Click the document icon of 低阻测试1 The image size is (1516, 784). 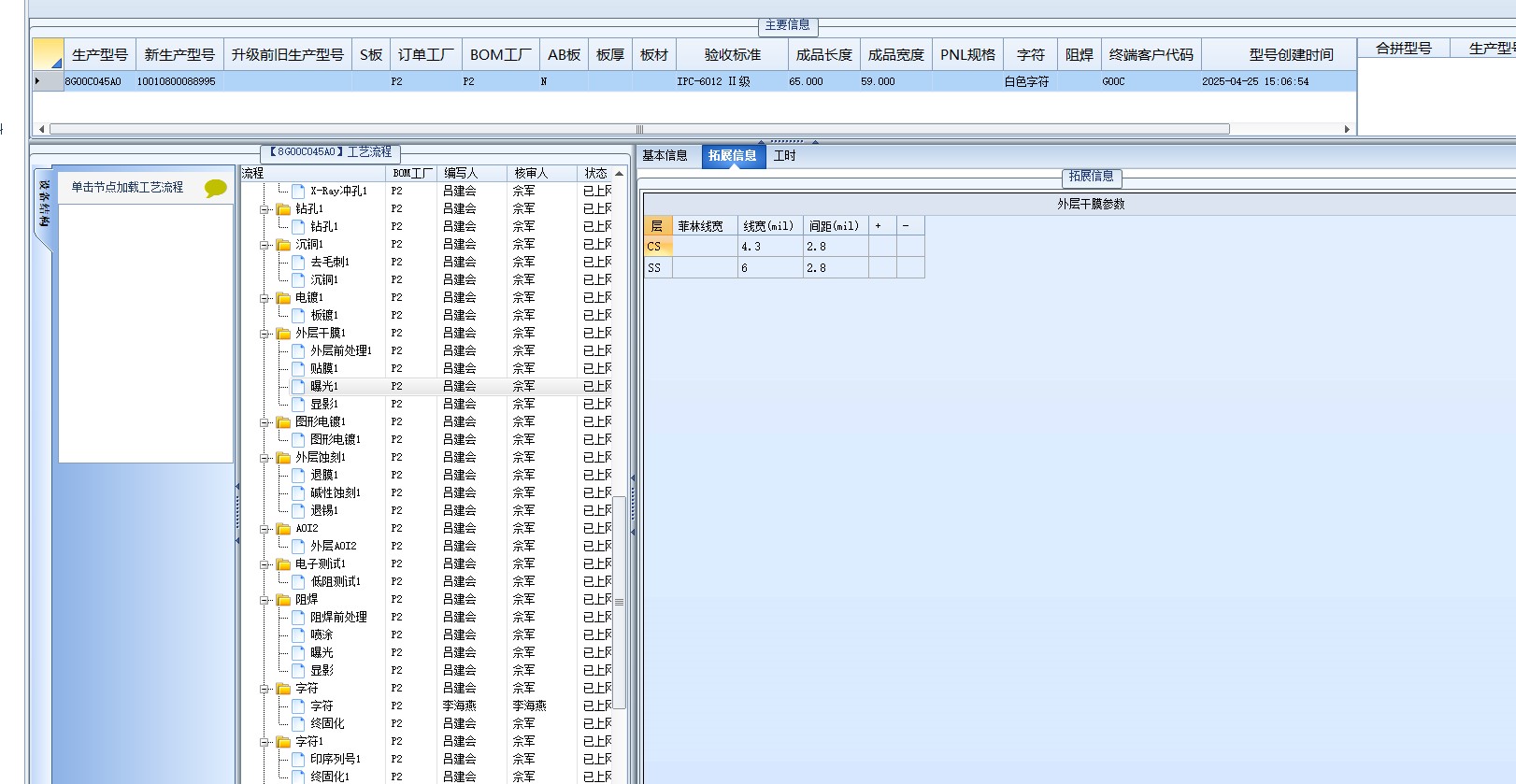click(x=298, y=582)
